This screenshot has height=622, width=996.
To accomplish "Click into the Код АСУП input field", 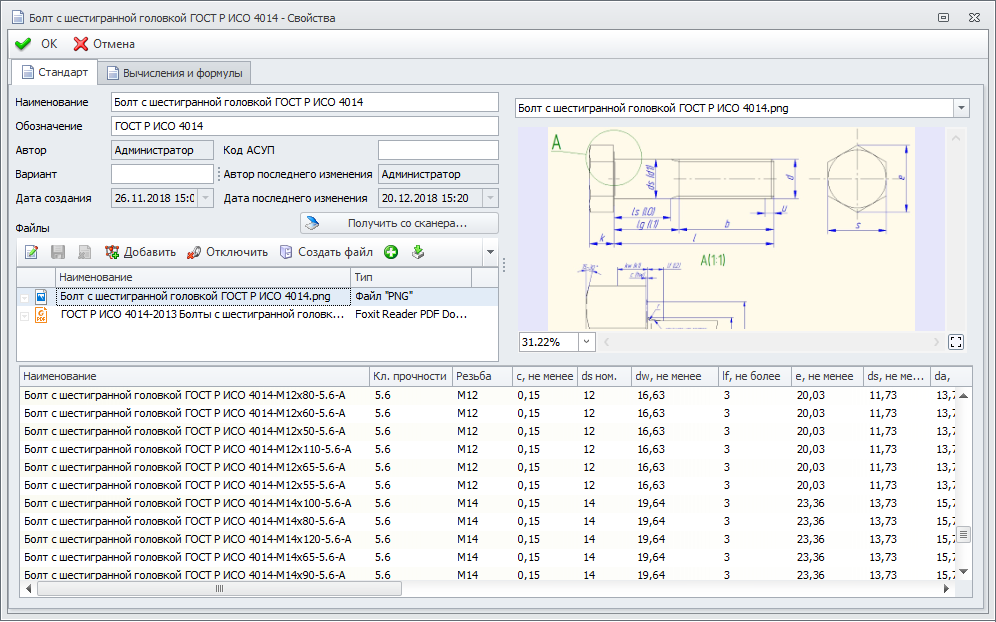I will (x=437, y=150).
